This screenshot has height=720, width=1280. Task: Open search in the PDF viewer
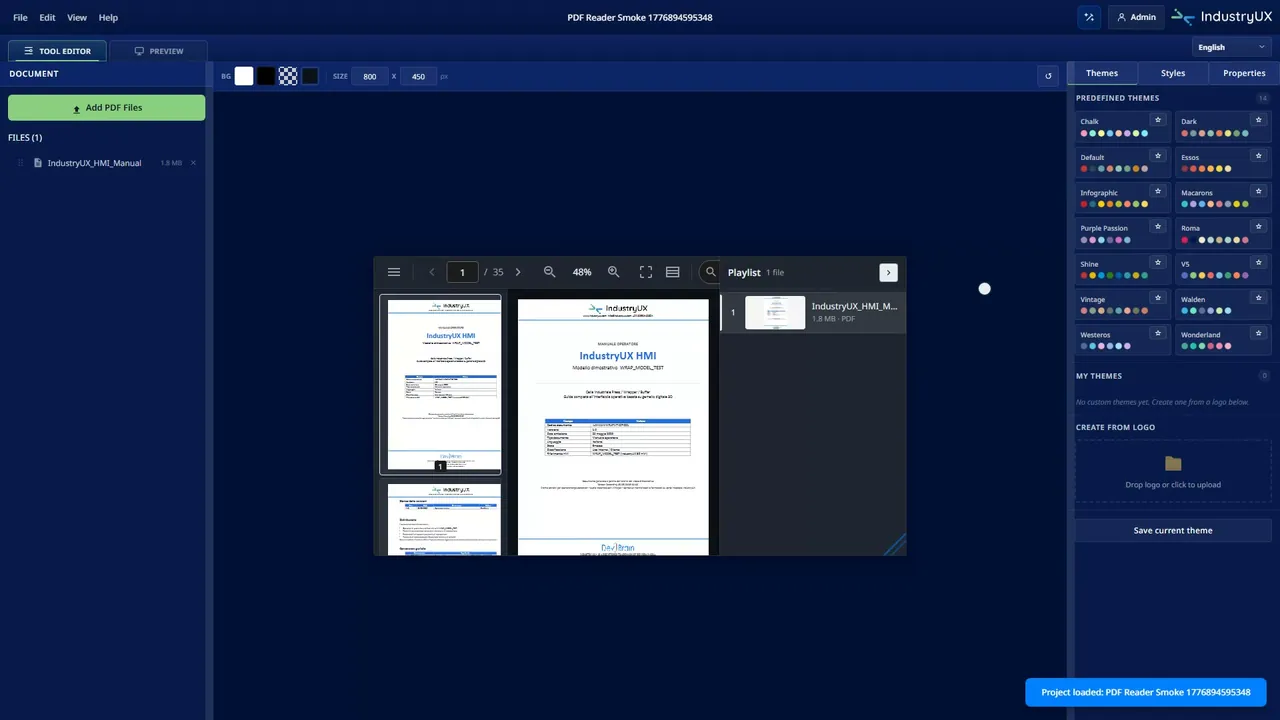(710, 272)
